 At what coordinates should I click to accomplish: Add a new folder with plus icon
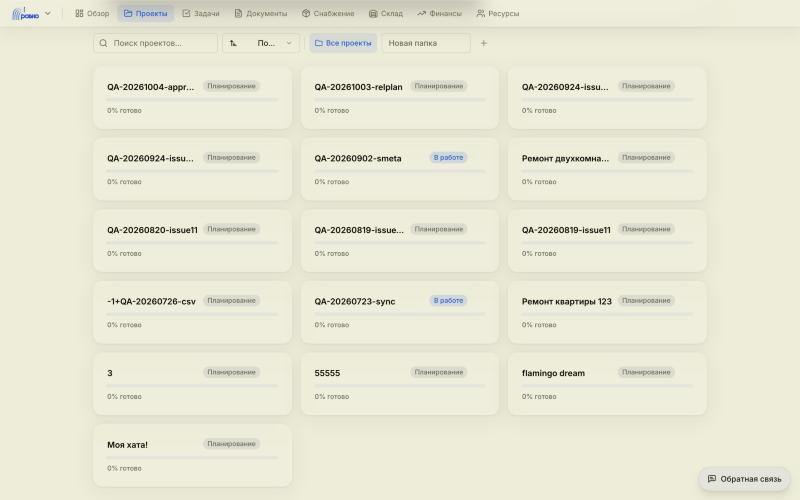[484, 43]
